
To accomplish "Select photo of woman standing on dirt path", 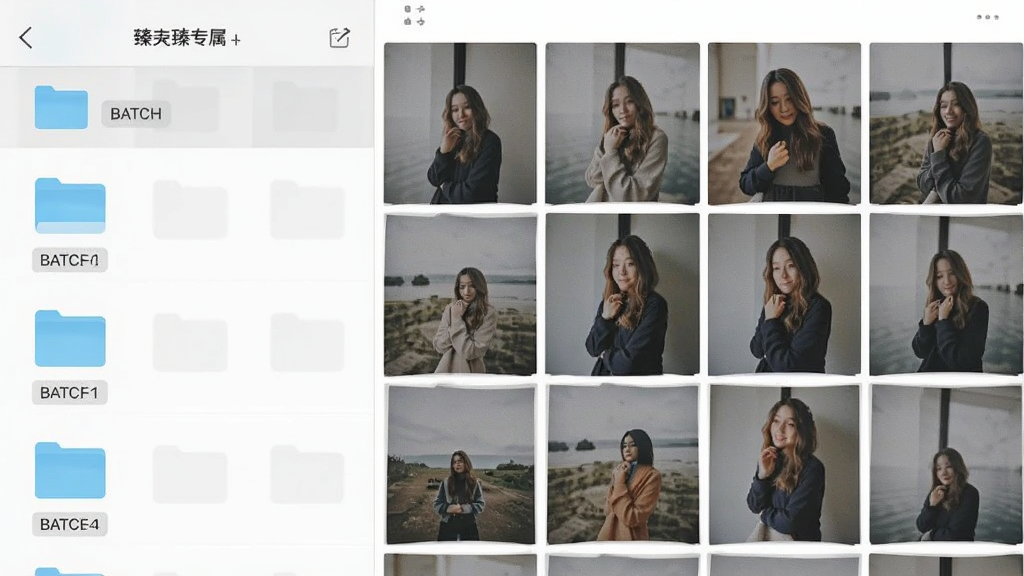I will [460, 464].
